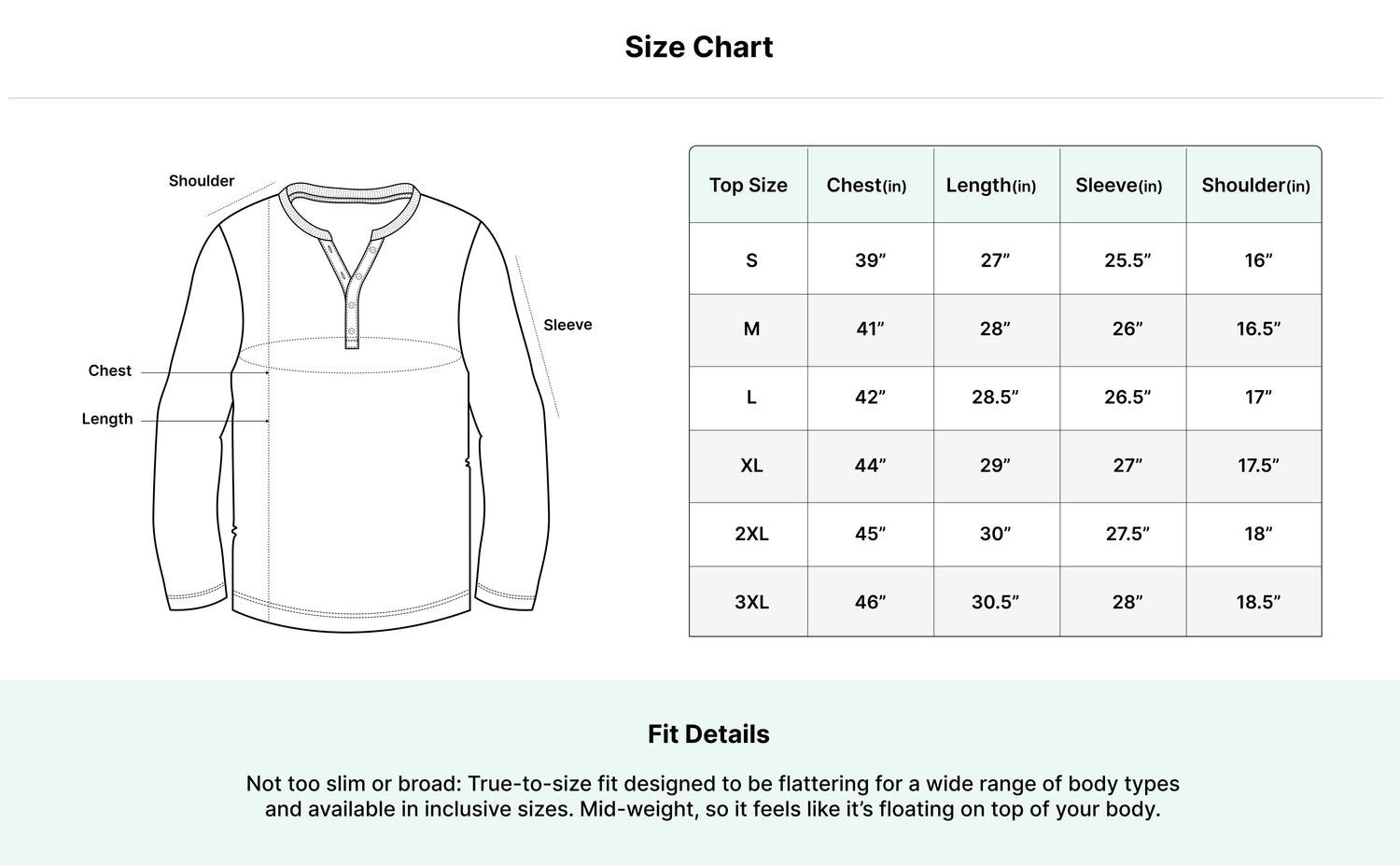Click the 2XL chest value 45"

click(870, 534)
